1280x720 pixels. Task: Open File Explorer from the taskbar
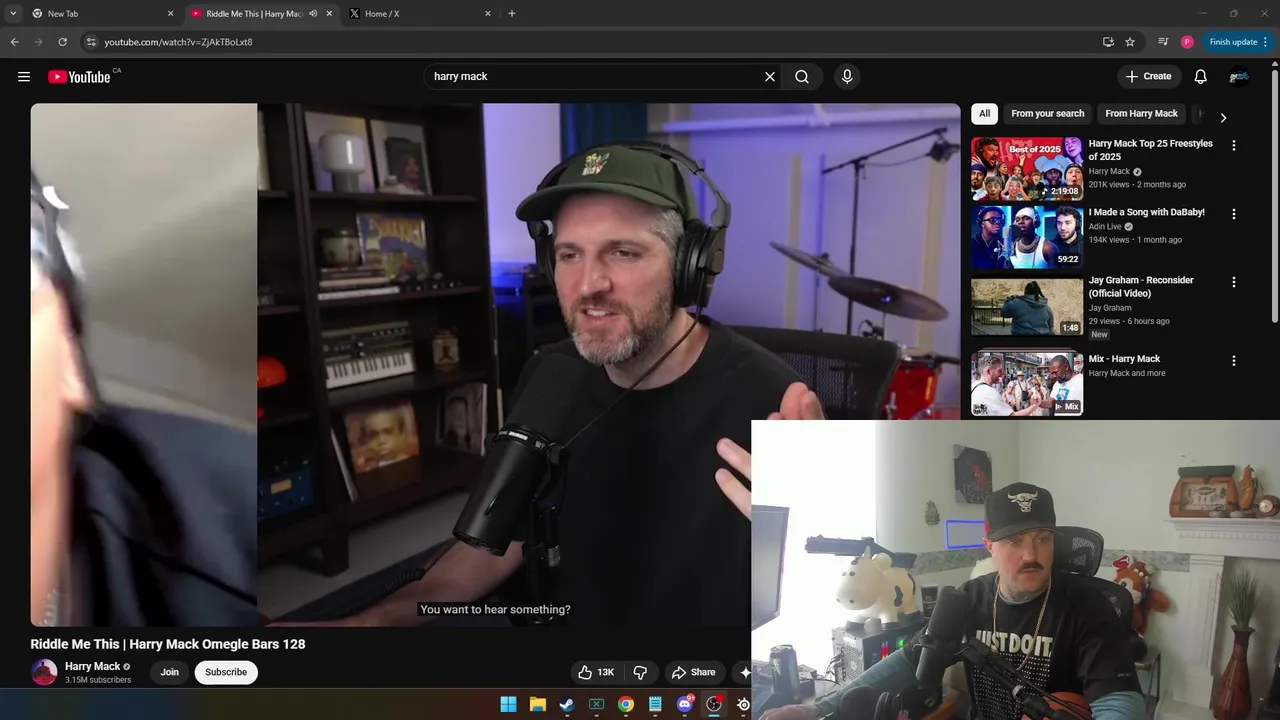point(537,704)
